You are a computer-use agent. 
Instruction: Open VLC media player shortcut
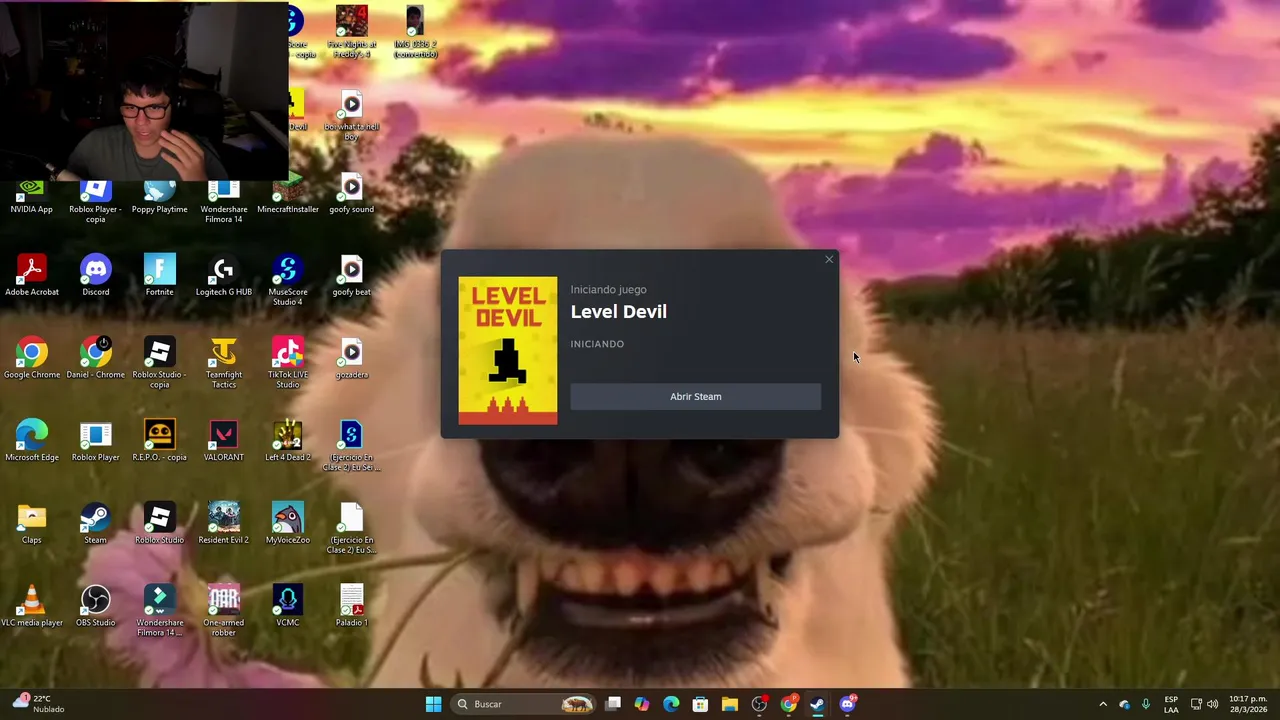pyautogui.click(x=32, y=608)
